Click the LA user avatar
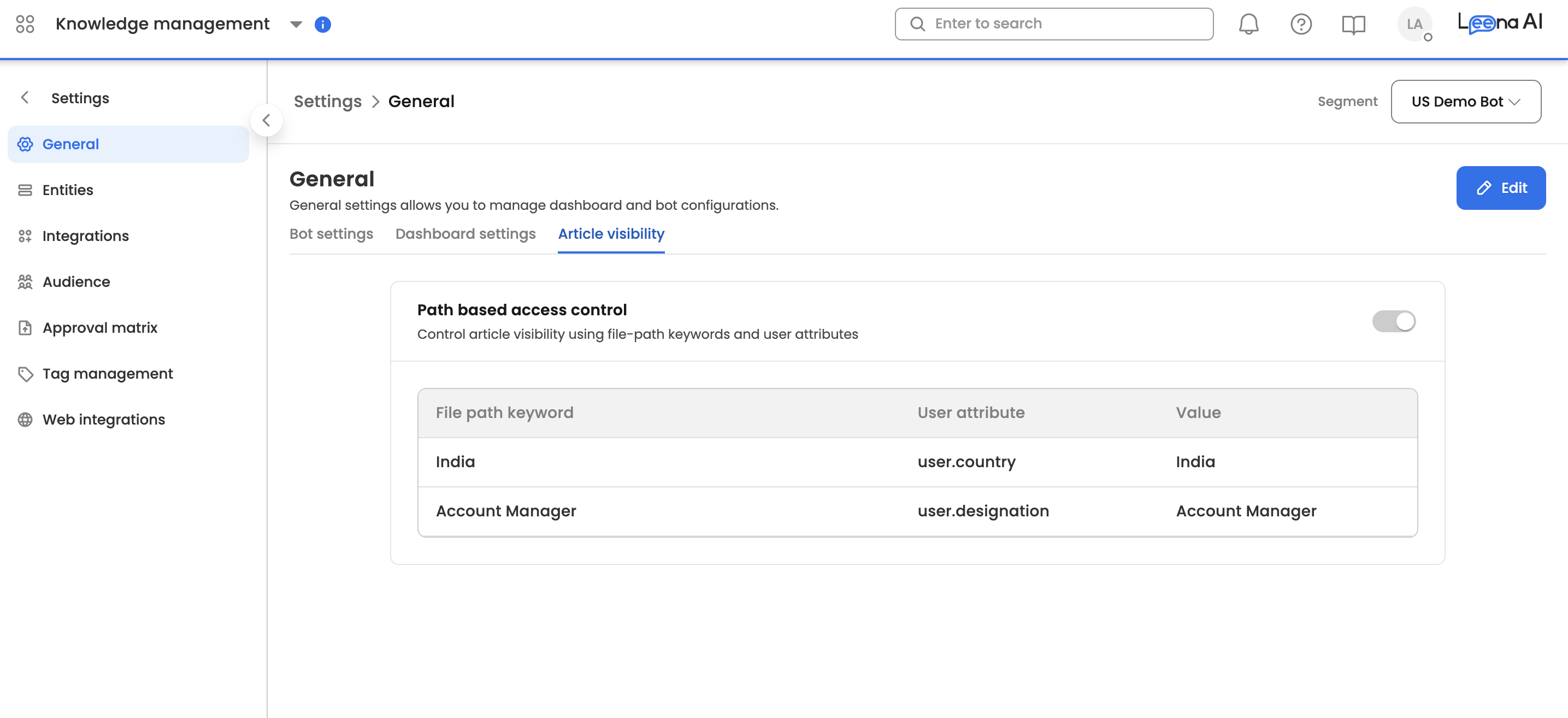 1414,25
